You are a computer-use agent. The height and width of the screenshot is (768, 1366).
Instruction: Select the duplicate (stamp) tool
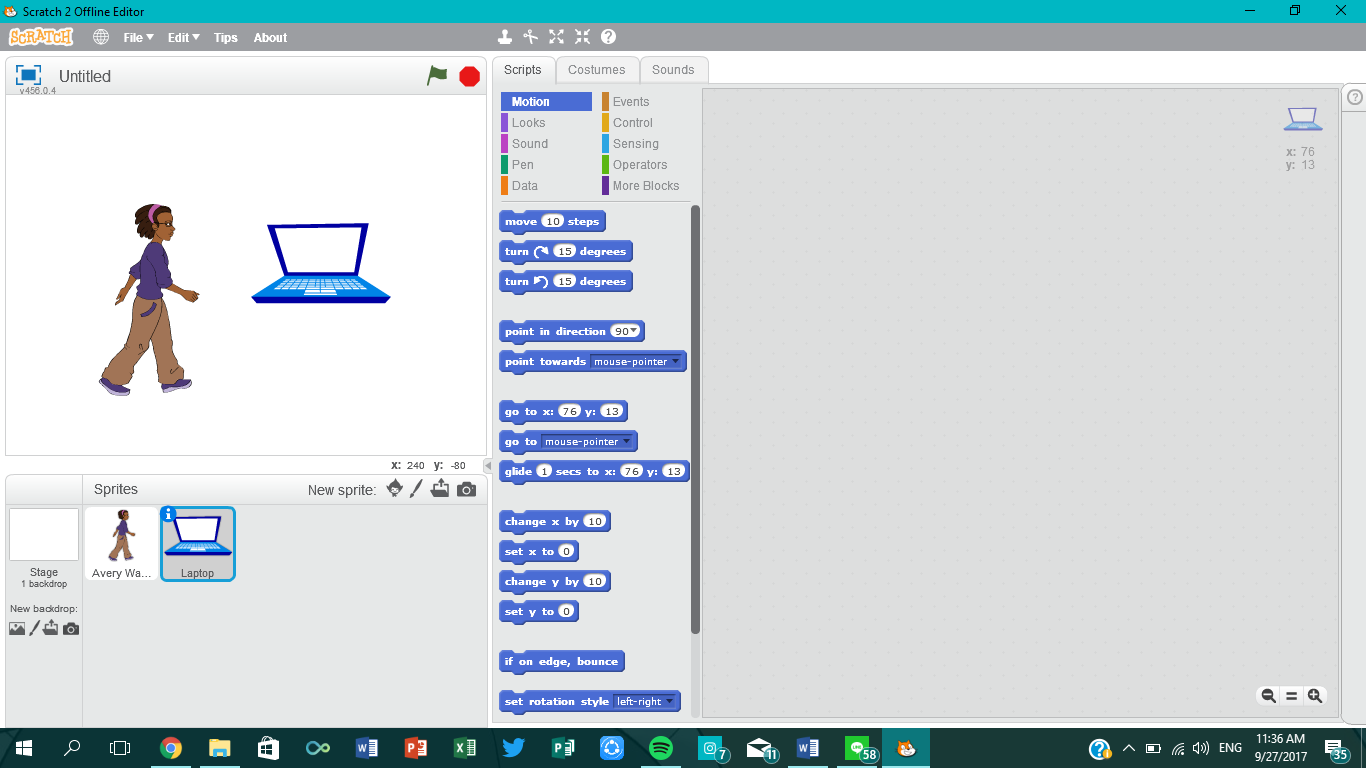tap(504, 36)
